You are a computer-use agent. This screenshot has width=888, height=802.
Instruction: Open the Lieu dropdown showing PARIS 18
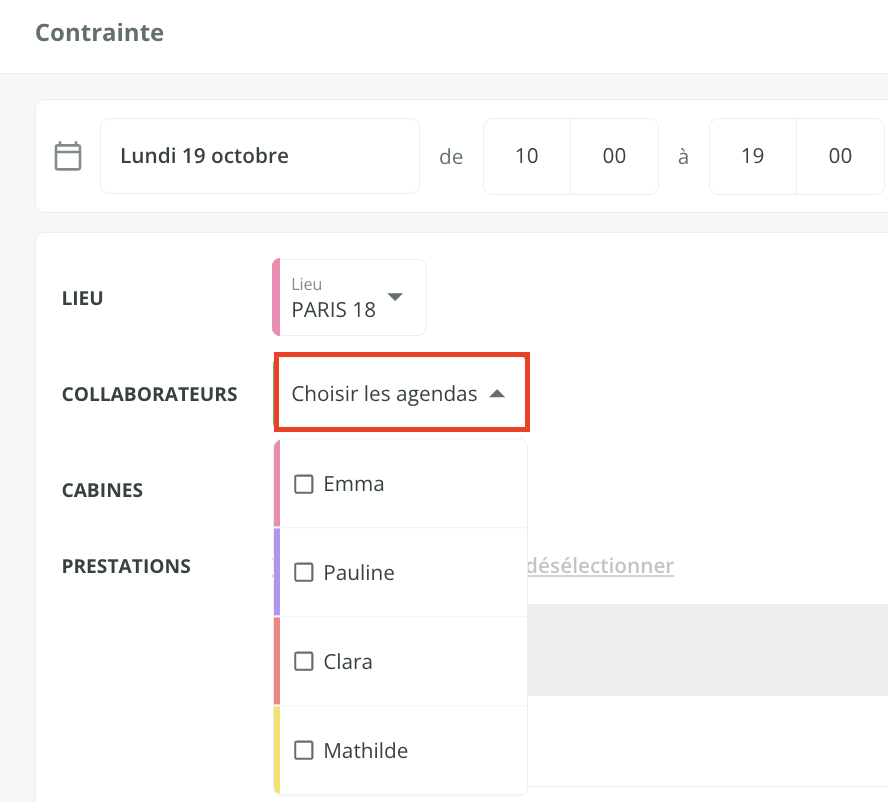349,298
